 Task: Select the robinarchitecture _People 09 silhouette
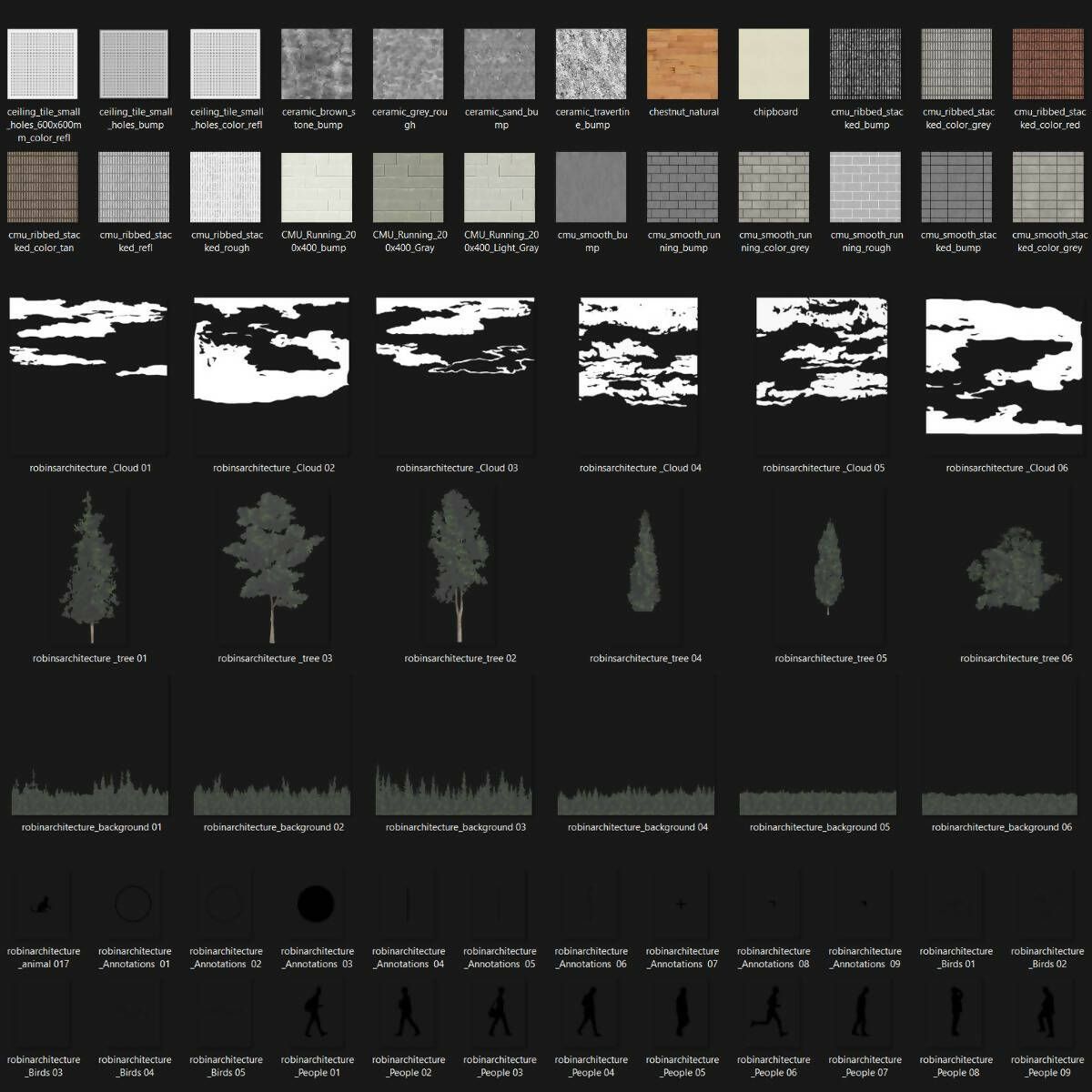pos(1046,1012)
